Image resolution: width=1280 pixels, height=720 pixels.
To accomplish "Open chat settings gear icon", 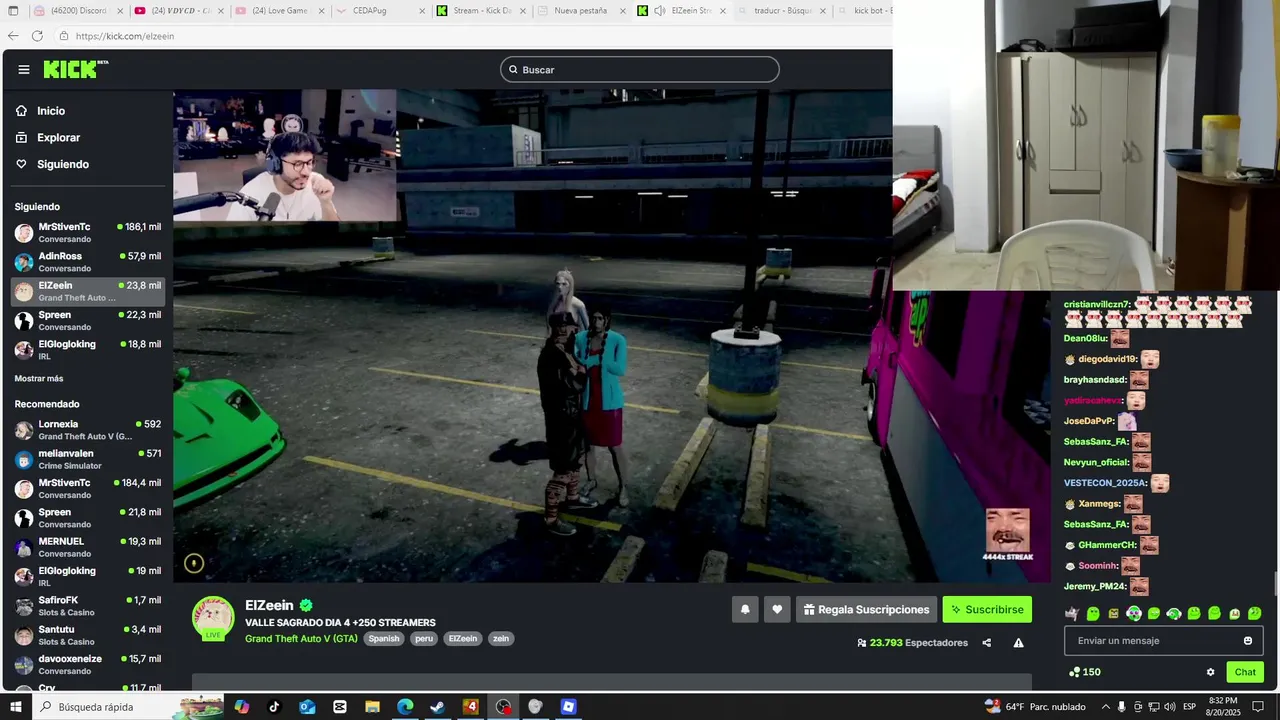I will tap(1210, 672).
